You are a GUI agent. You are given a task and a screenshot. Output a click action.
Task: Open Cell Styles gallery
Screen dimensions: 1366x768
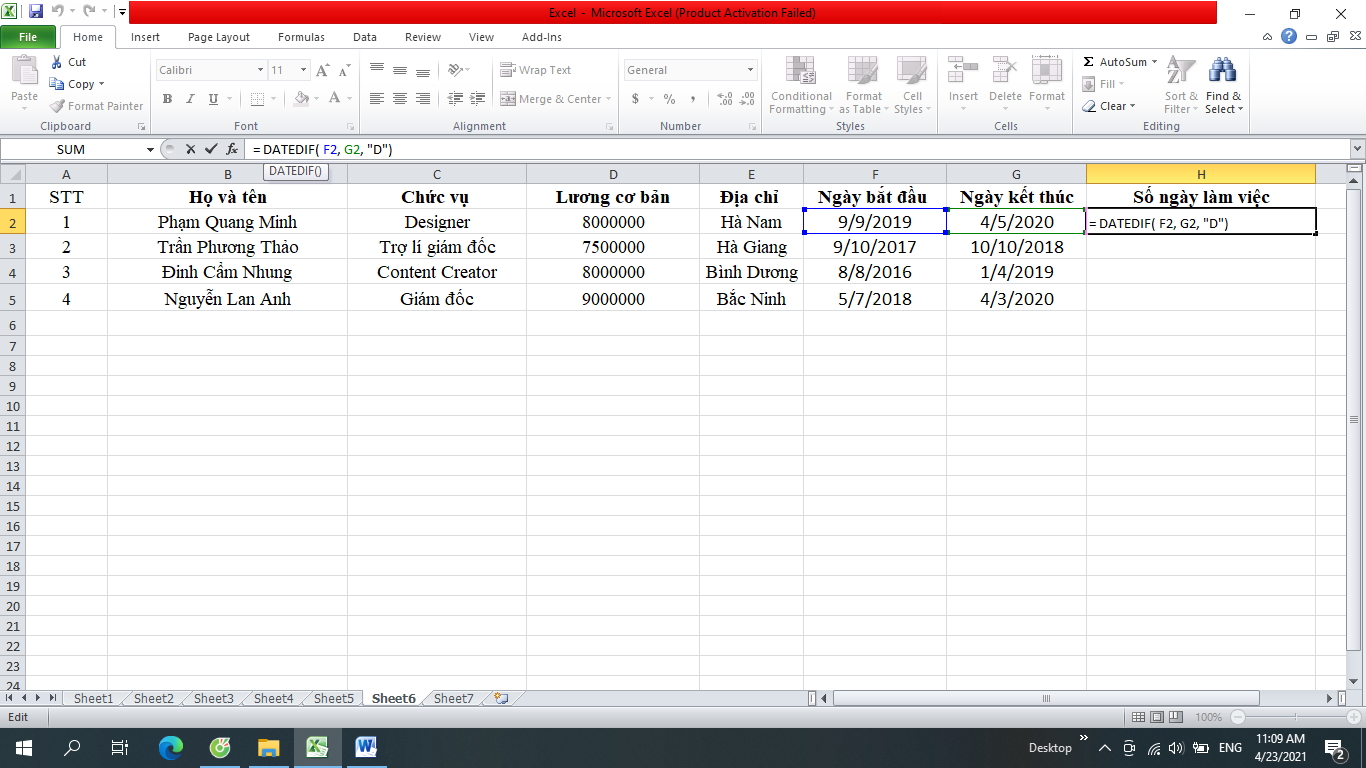[x=911, y=85]
